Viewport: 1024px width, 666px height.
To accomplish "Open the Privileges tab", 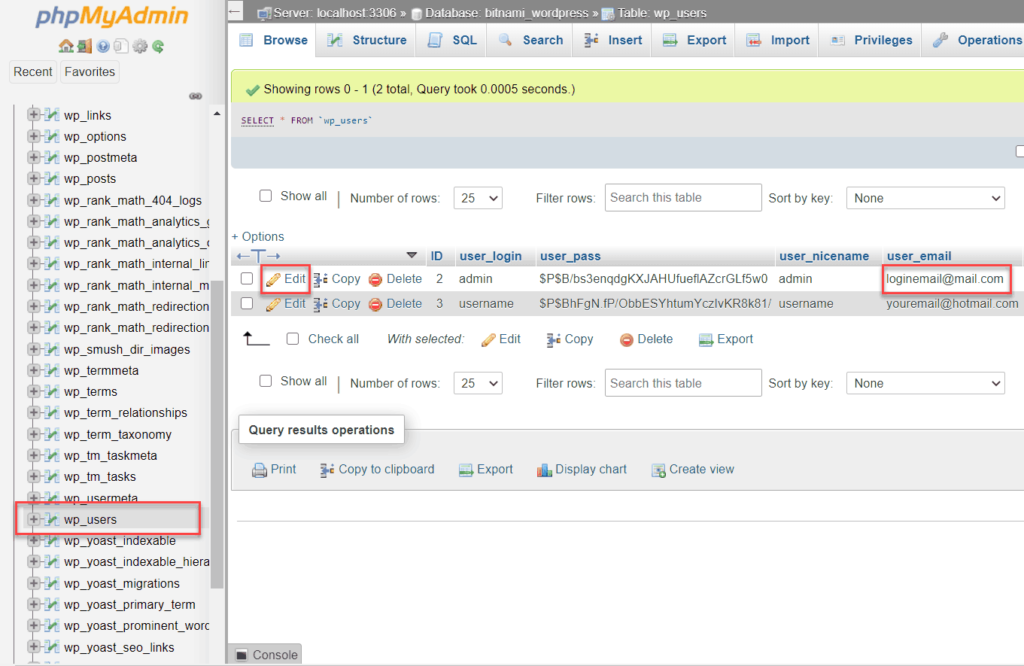I will (885, 40).
